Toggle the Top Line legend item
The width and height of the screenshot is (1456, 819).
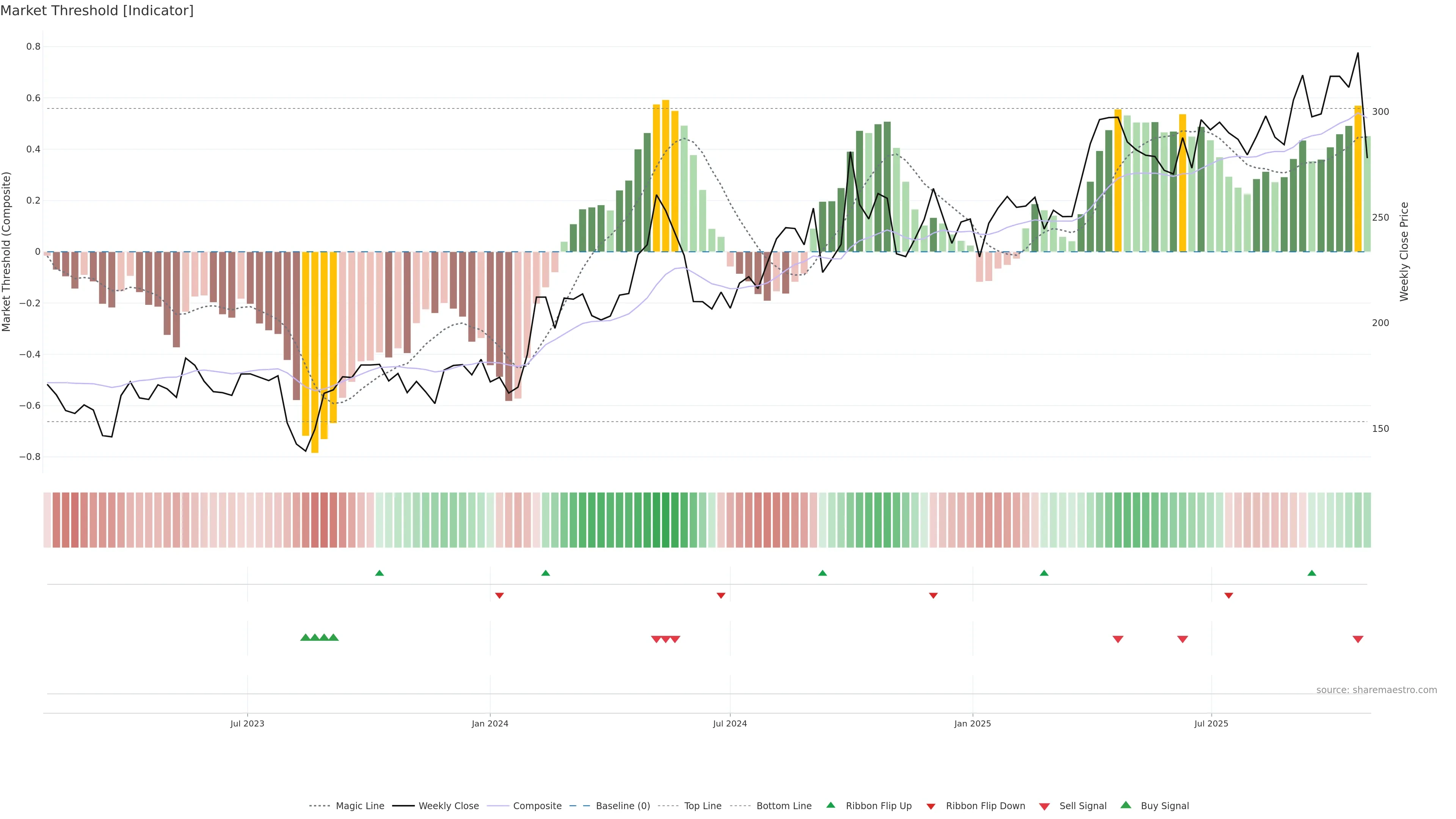703,805
